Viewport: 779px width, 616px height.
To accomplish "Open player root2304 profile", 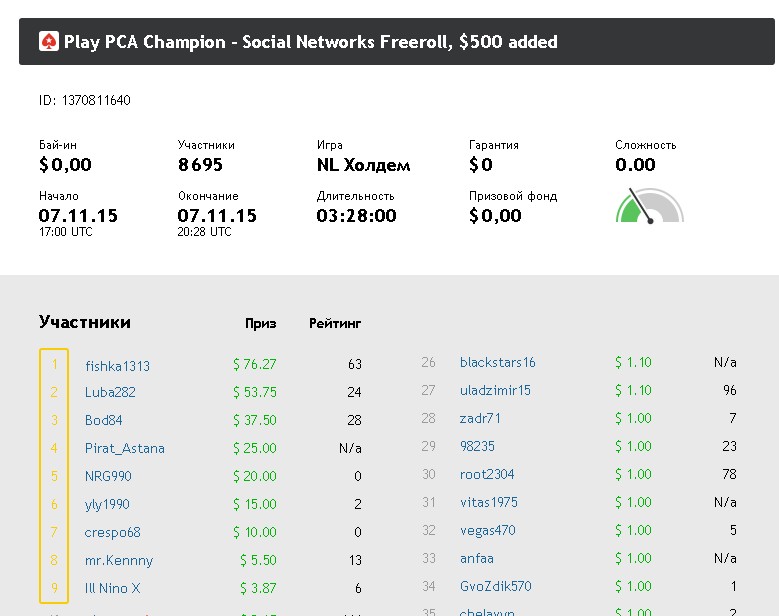I will point(487,474).
